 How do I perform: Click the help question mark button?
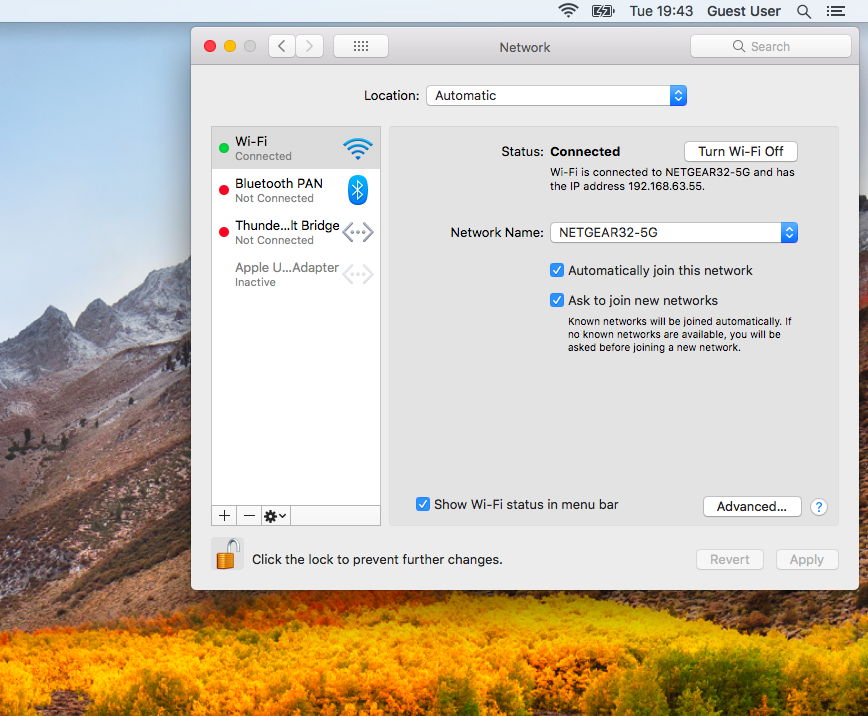(819, 507)
